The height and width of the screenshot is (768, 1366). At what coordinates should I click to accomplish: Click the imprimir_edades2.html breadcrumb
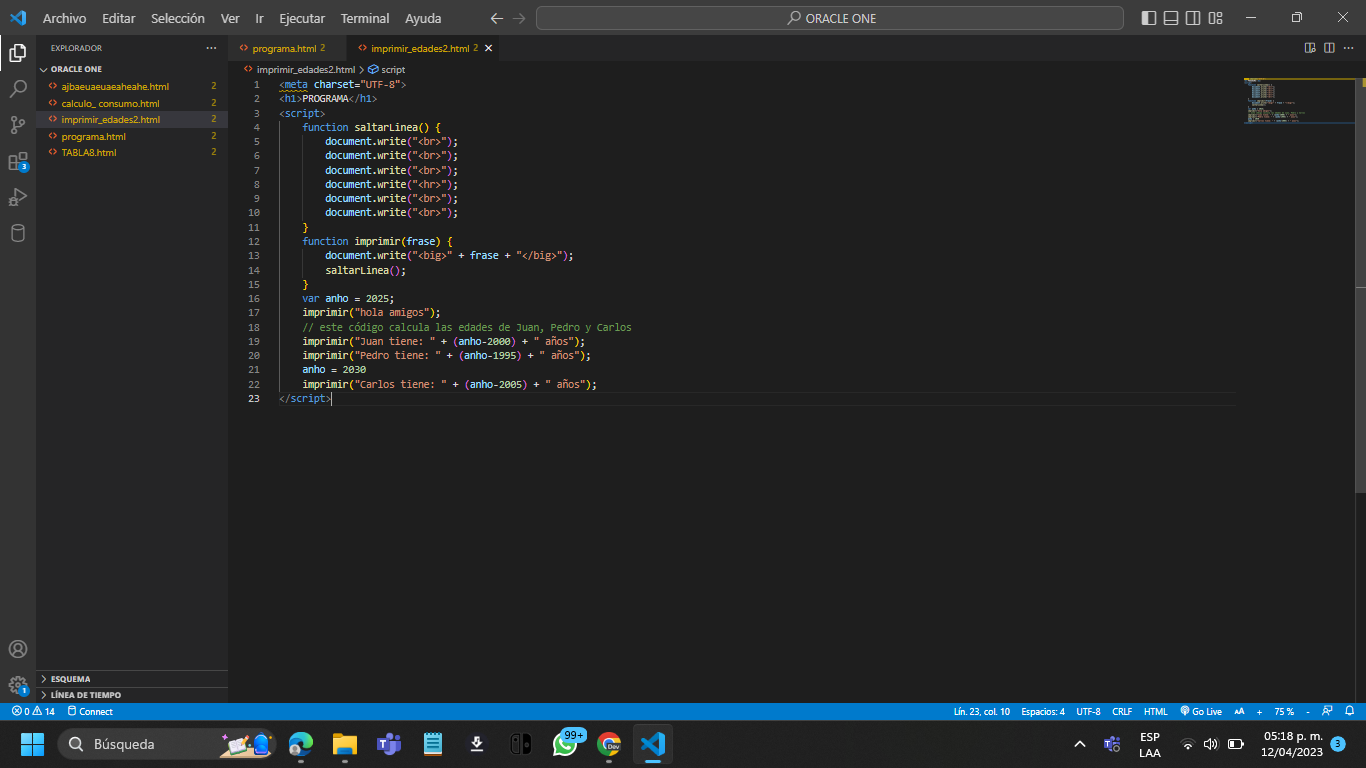click(x=299, y=70)
